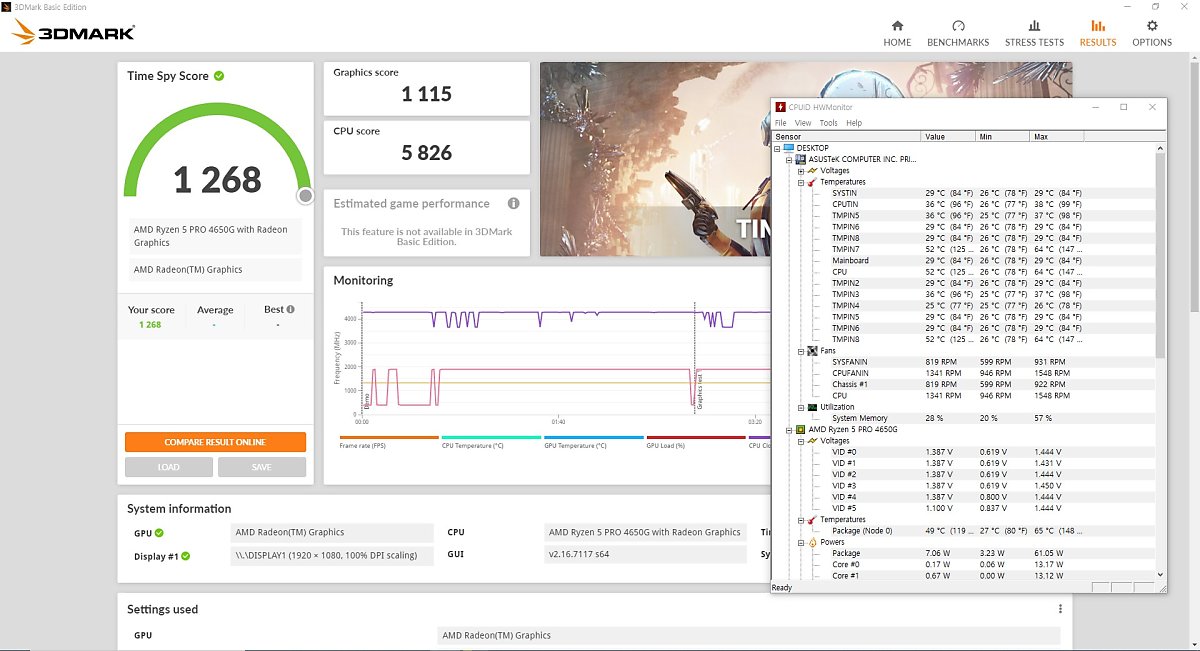Open the Tools menu in HWMonitor
This screenshot has width=1200, height=651.
tap(829, 123)
